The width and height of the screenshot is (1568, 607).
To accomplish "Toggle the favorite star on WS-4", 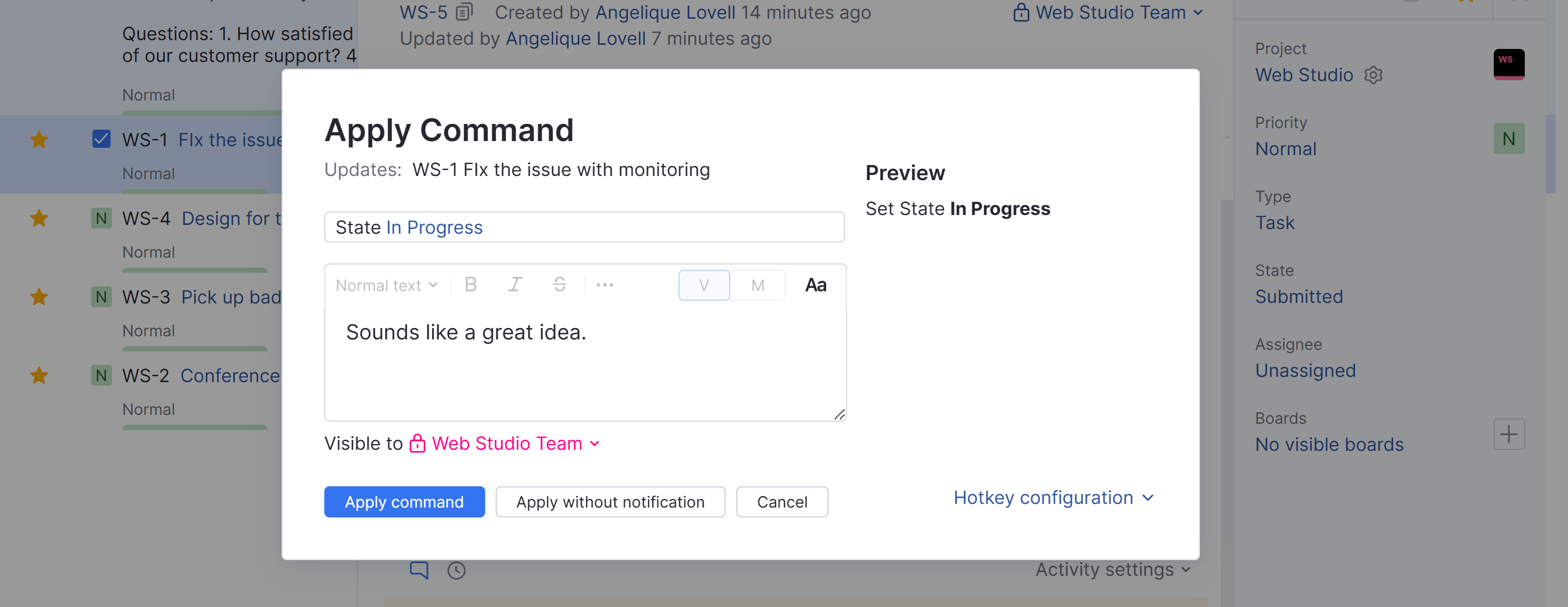I will click(39, 218).
